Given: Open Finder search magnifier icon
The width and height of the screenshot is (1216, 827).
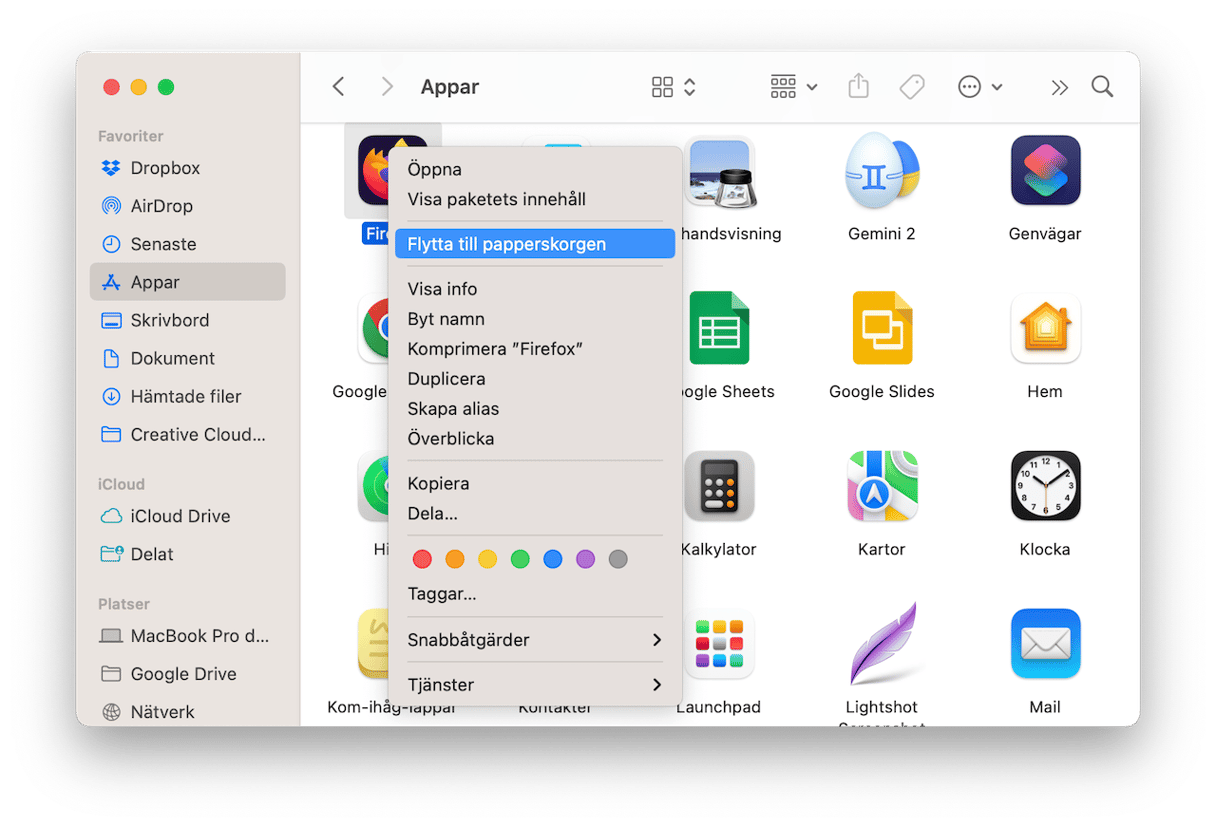Looking at the screenshot, I should click(1102, 87).
